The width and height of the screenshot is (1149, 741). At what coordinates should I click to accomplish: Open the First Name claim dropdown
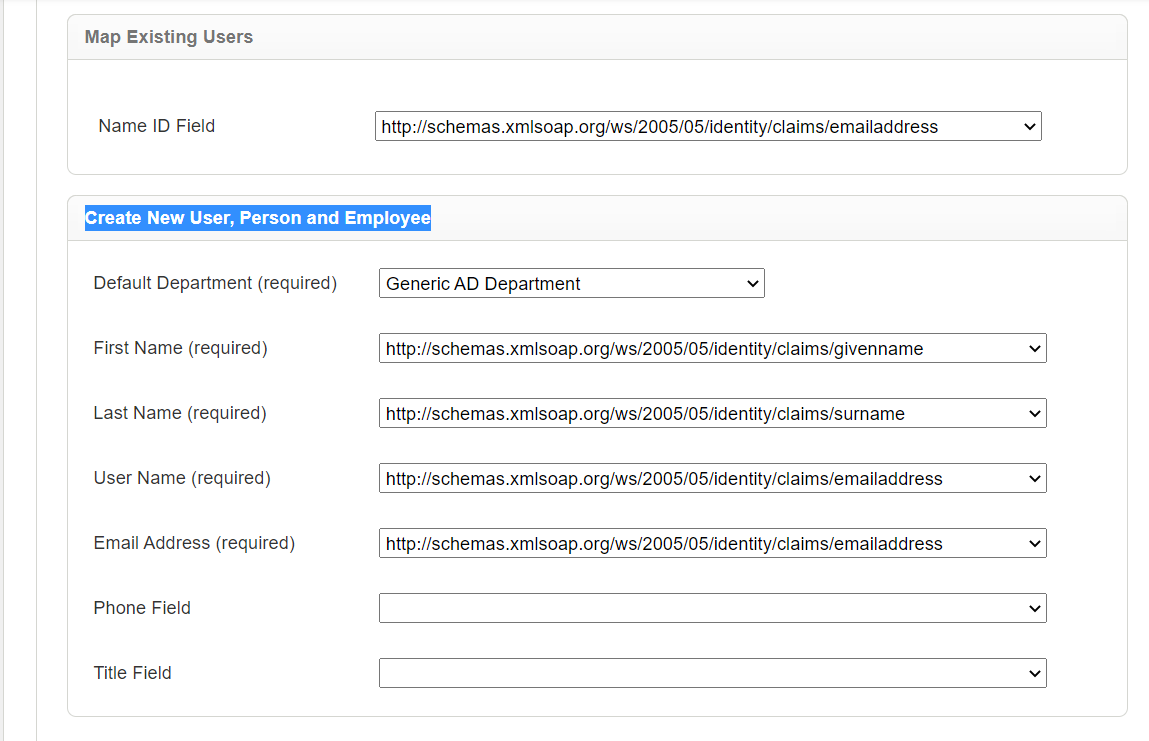(712, 348)
